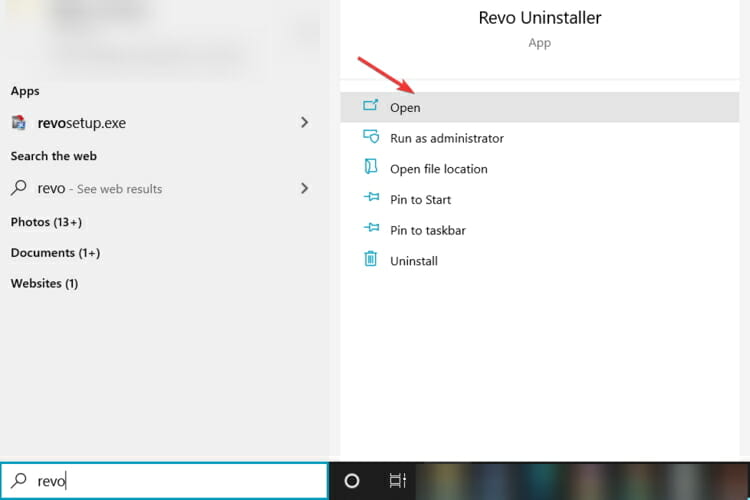
Task: Open Revo Uninstaller via Open option
Action: pos(540,107)
